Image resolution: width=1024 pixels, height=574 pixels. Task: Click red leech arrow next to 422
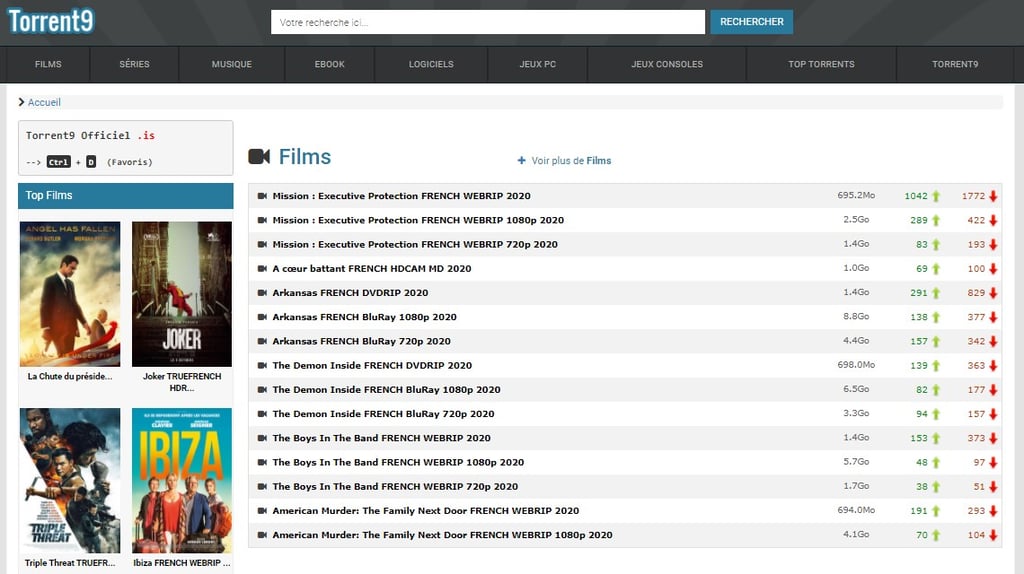pyautogui.click(x=993, y=220)
